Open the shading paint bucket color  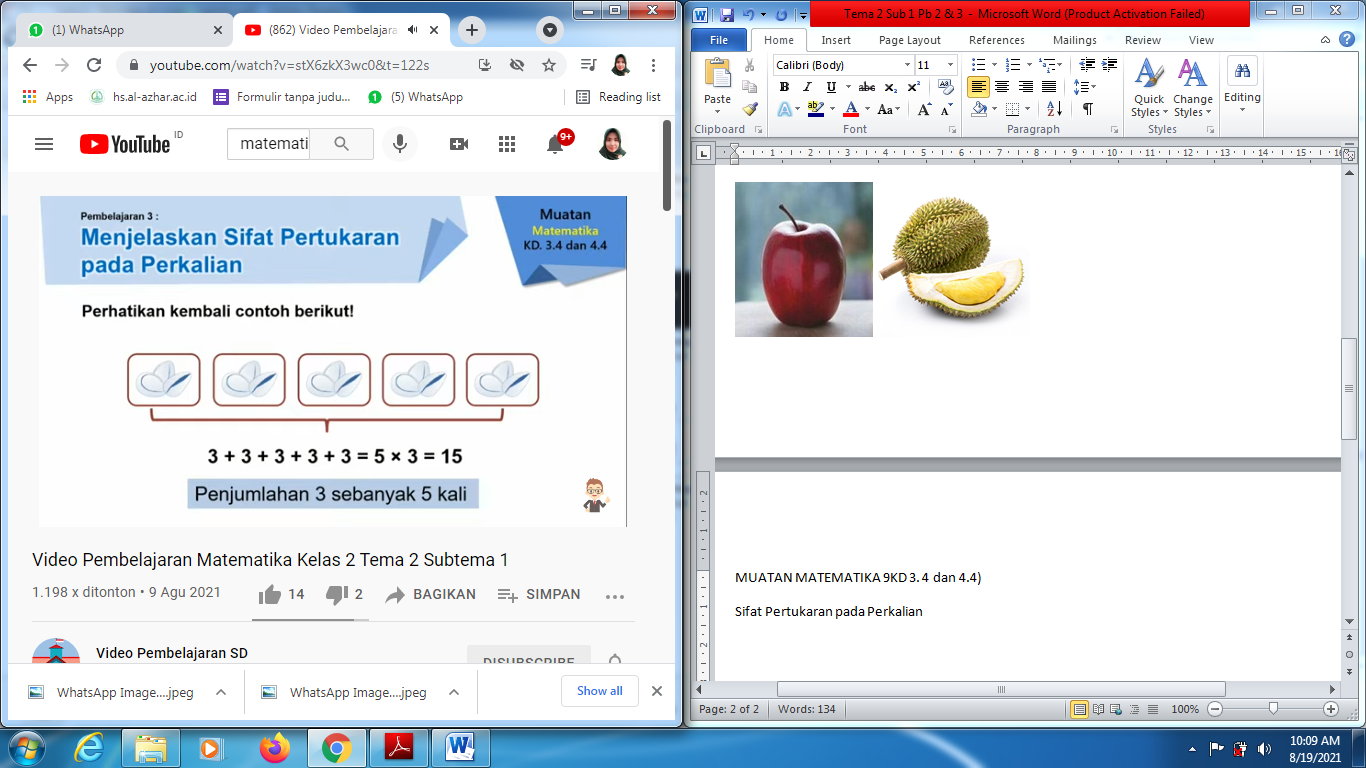coord(979,109)
